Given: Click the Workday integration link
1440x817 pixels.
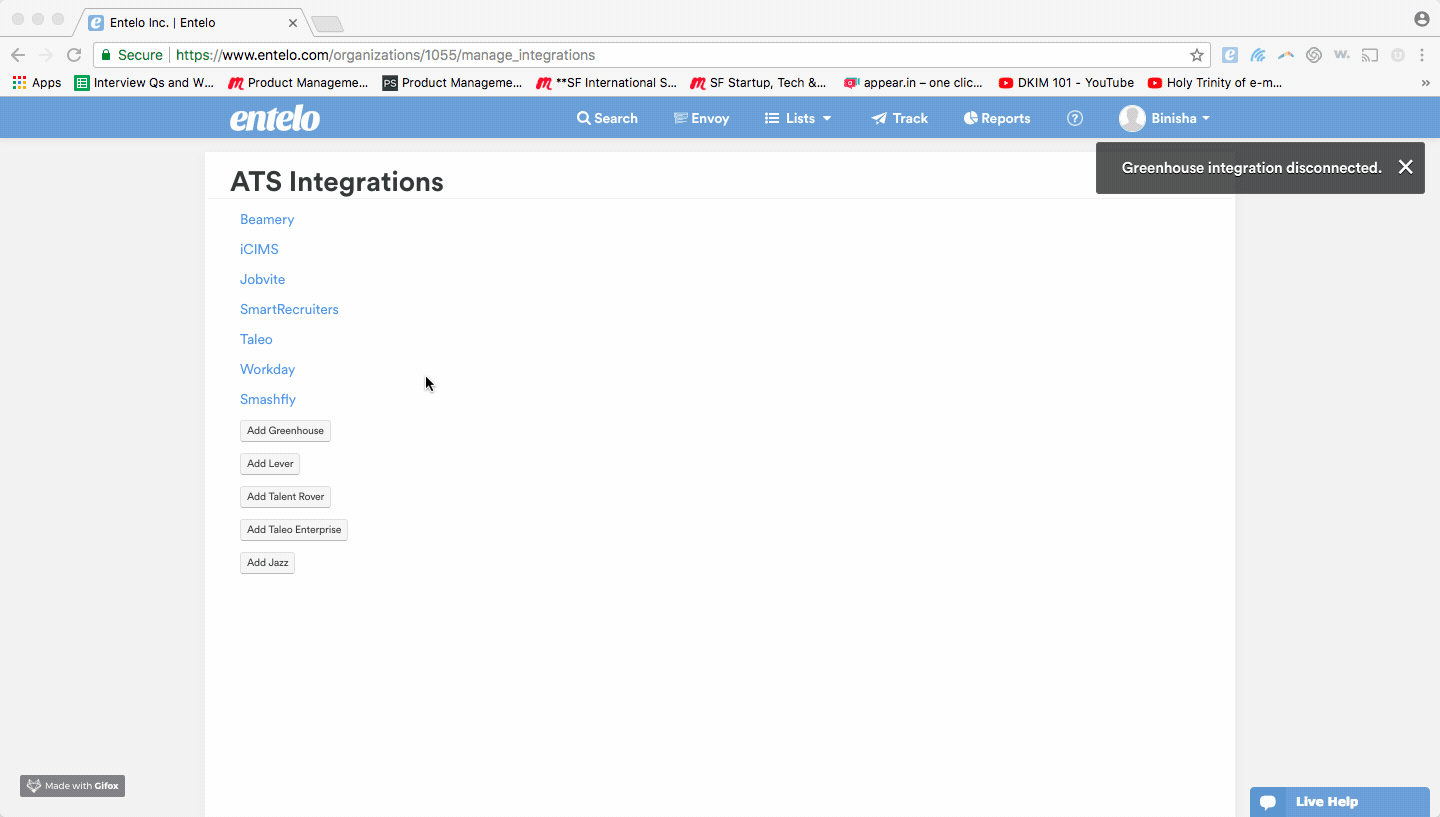Looking at the screenshot, I should coord(267,369).
